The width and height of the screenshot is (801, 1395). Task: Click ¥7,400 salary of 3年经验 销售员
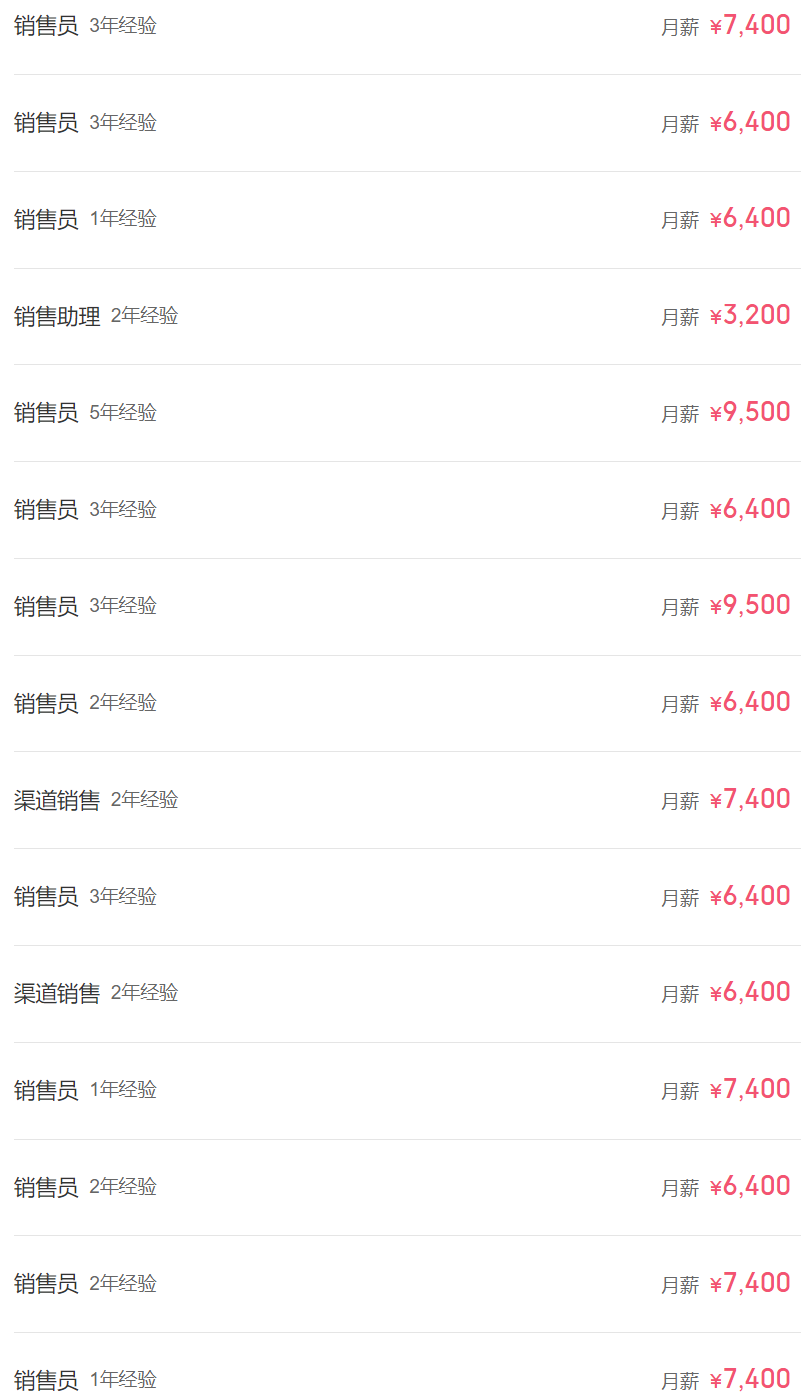750,25
